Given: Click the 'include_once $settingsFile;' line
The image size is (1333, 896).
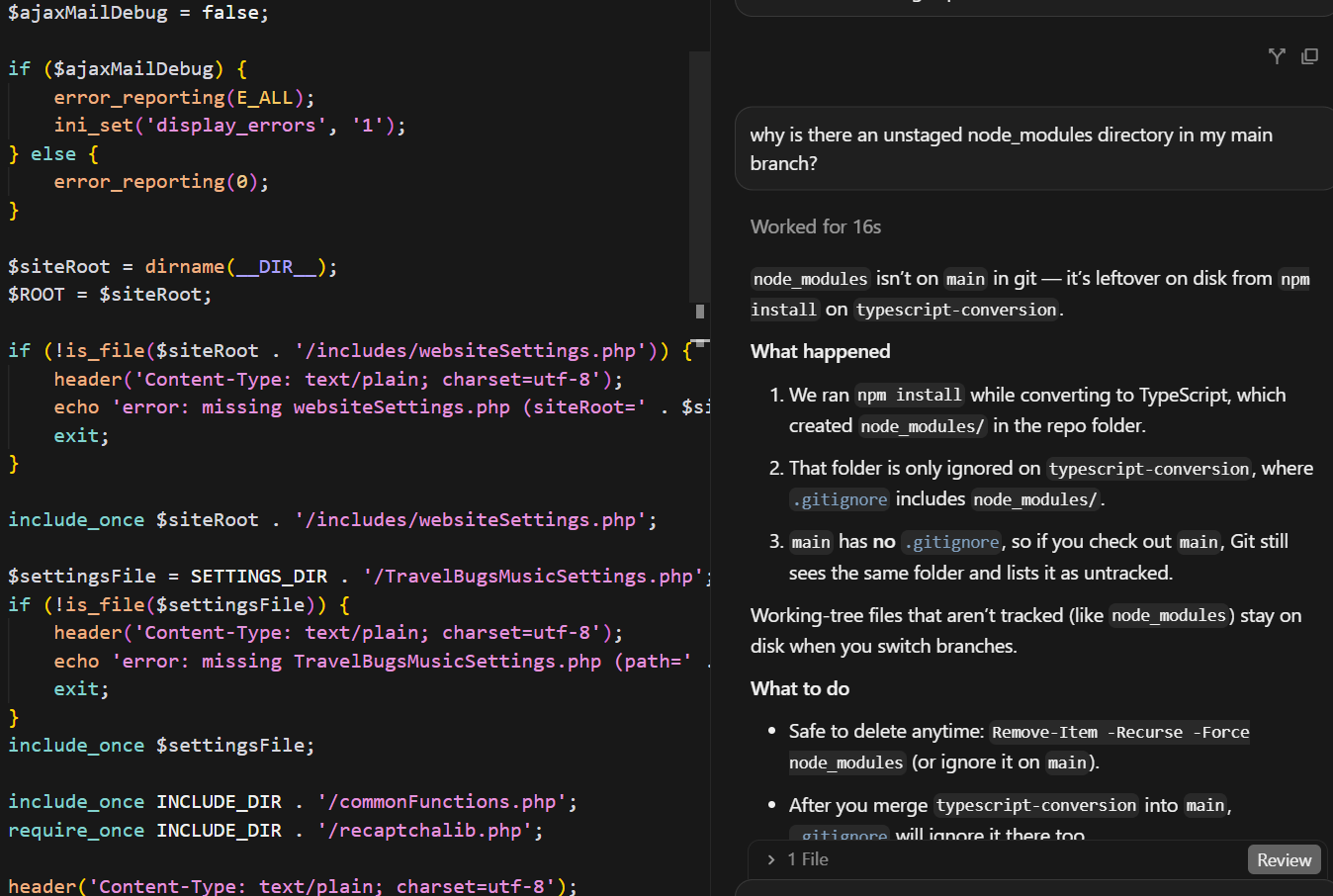Looking at the screenshot, I should pos(161,746).
